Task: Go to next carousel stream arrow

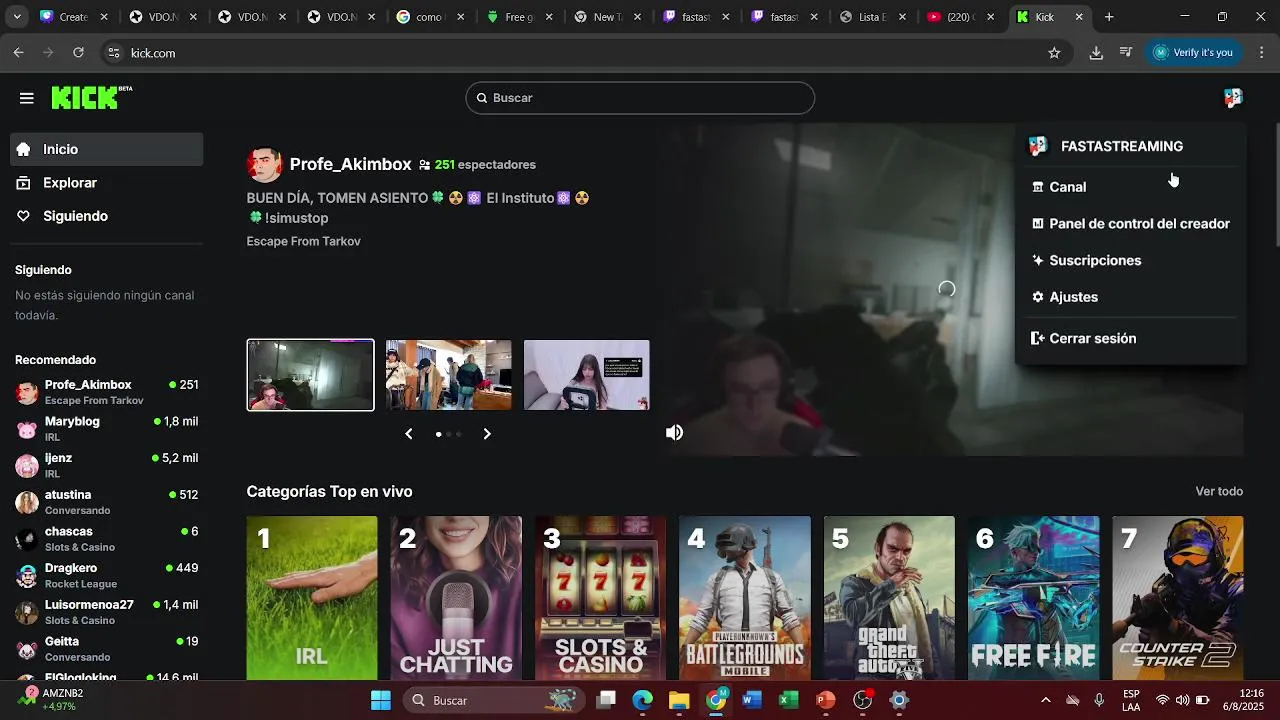Action: [x=487, y=434]
